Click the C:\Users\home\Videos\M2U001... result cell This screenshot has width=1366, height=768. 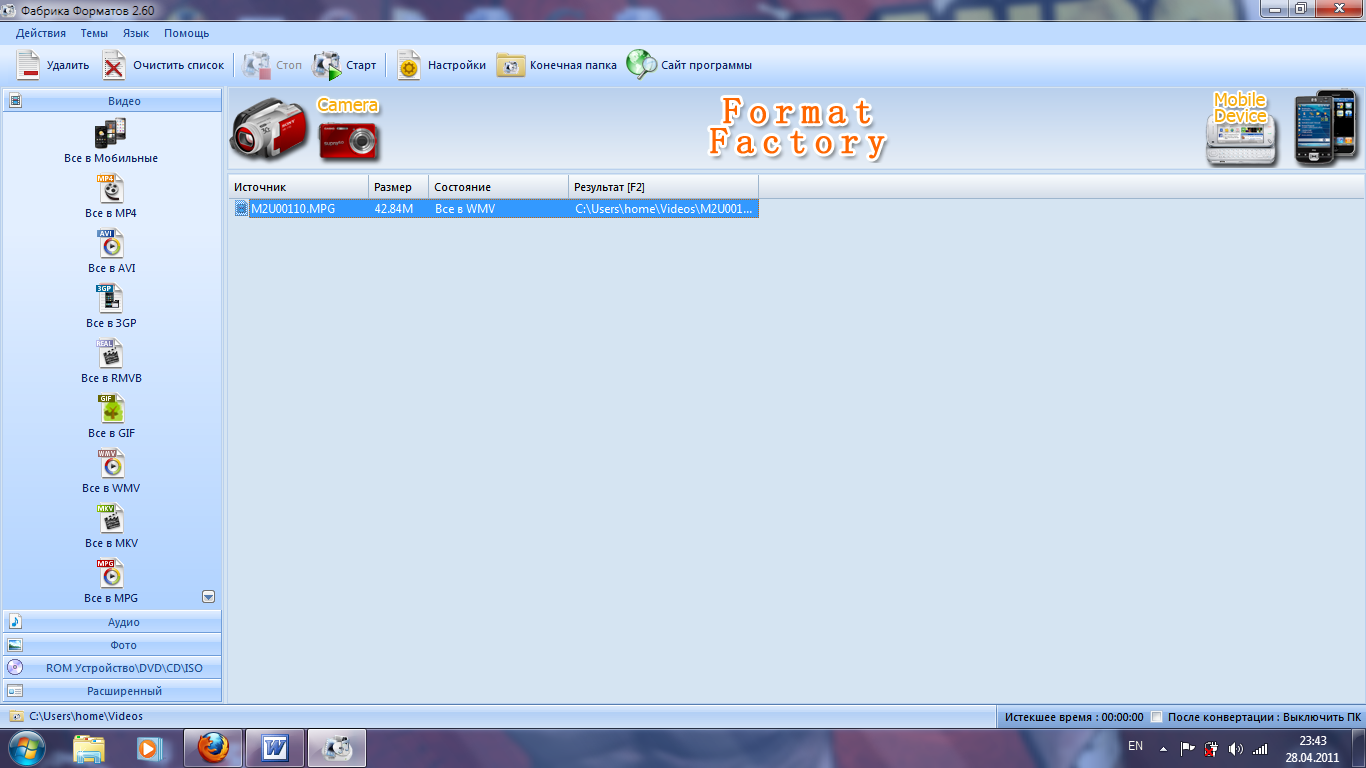(663, 209)
